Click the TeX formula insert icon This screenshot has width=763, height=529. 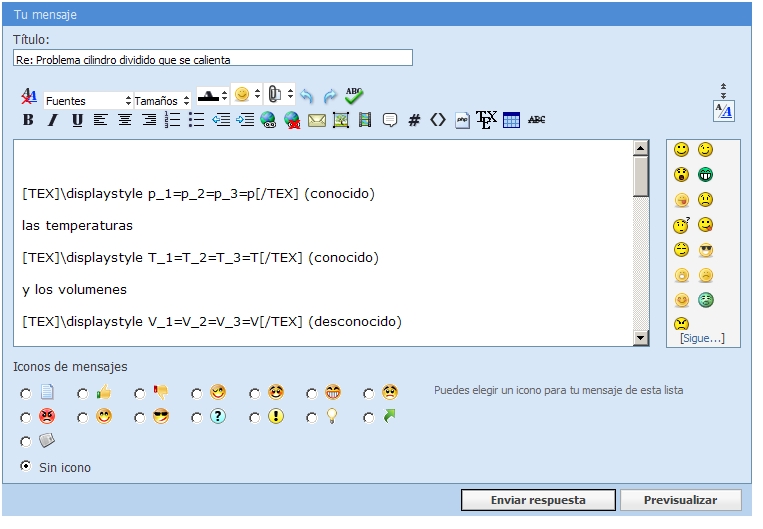486,120
